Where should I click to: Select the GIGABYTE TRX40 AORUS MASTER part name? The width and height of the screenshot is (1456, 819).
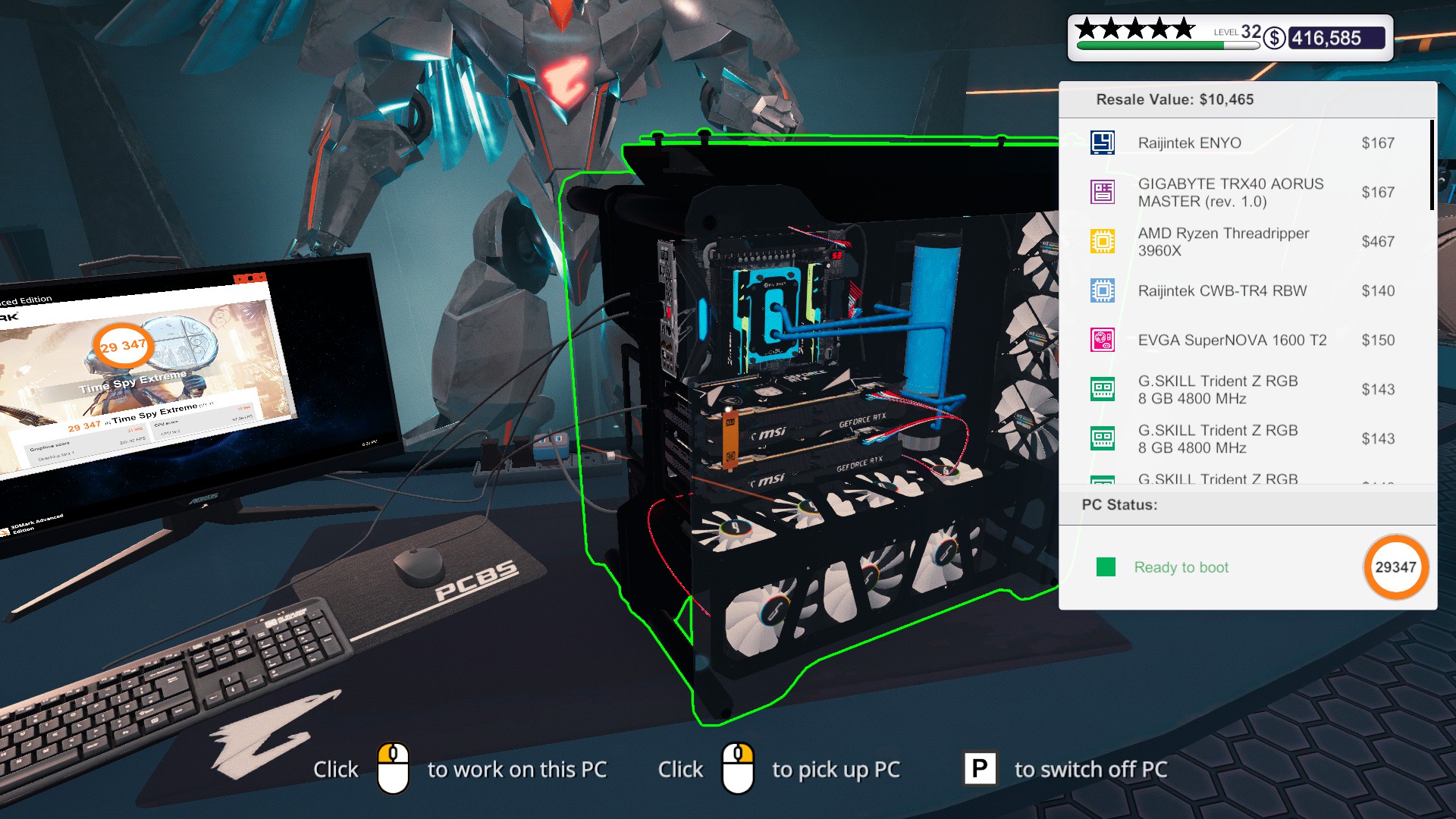point(1230,193)
